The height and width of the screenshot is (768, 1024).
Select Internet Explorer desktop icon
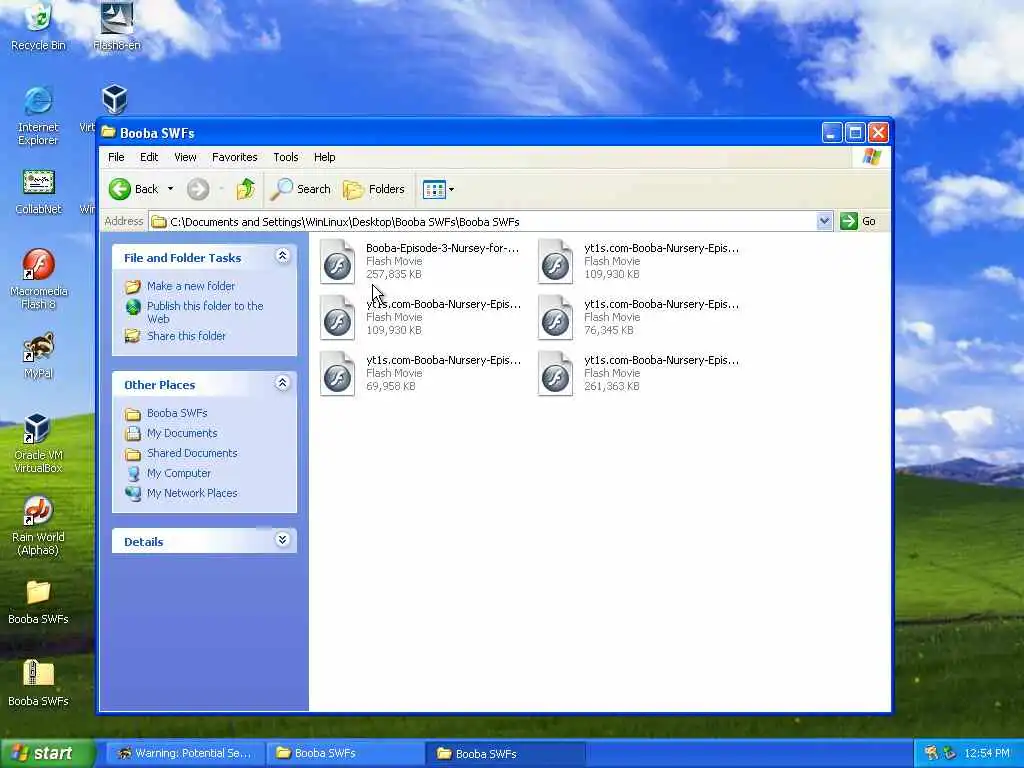38,115
